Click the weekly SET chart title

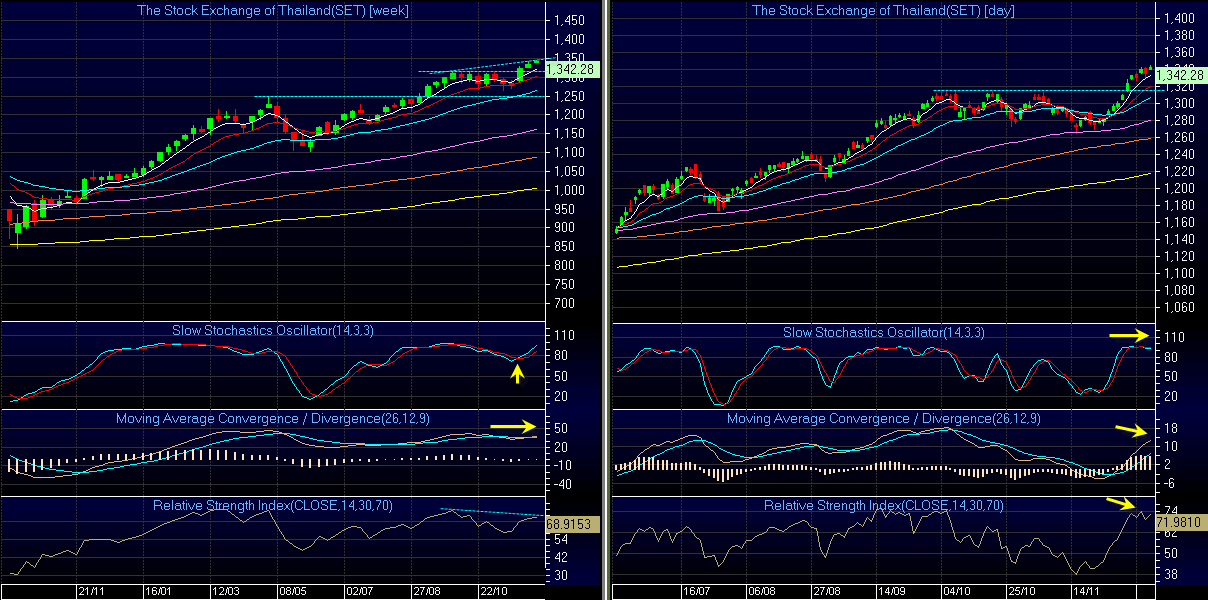click(272, 10)
